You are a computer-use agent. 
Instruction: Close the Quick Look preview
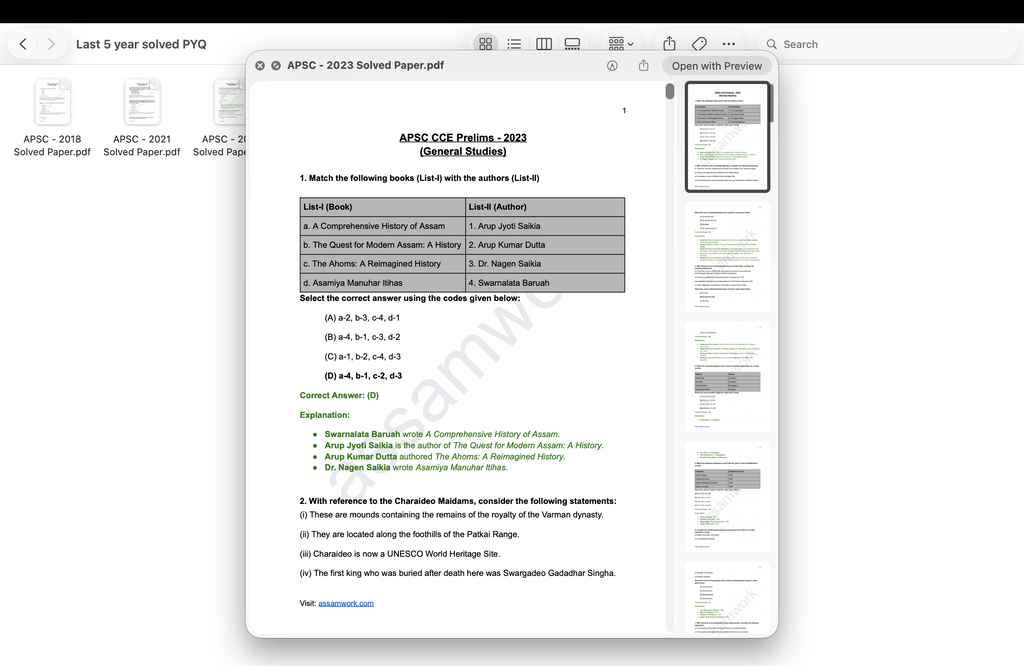[260, 65]
